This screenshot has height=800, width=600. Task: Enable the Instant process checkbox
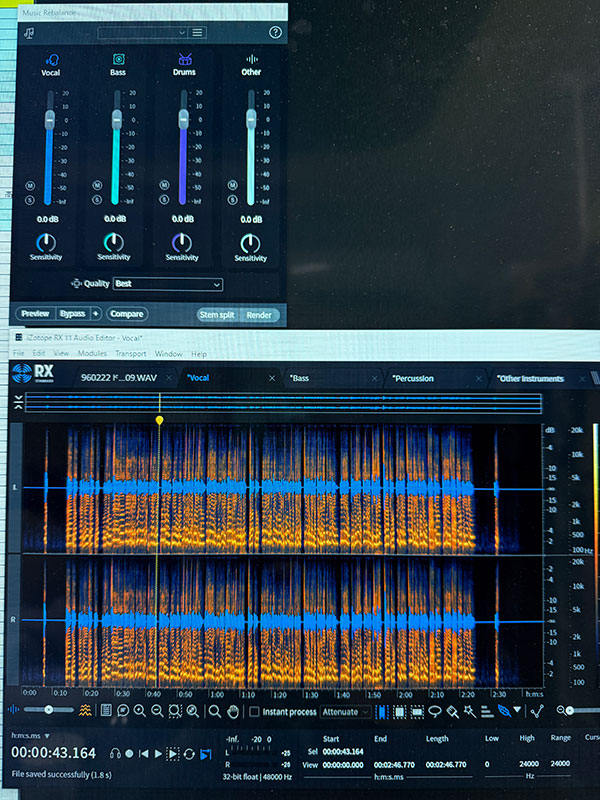coord(254,712)
